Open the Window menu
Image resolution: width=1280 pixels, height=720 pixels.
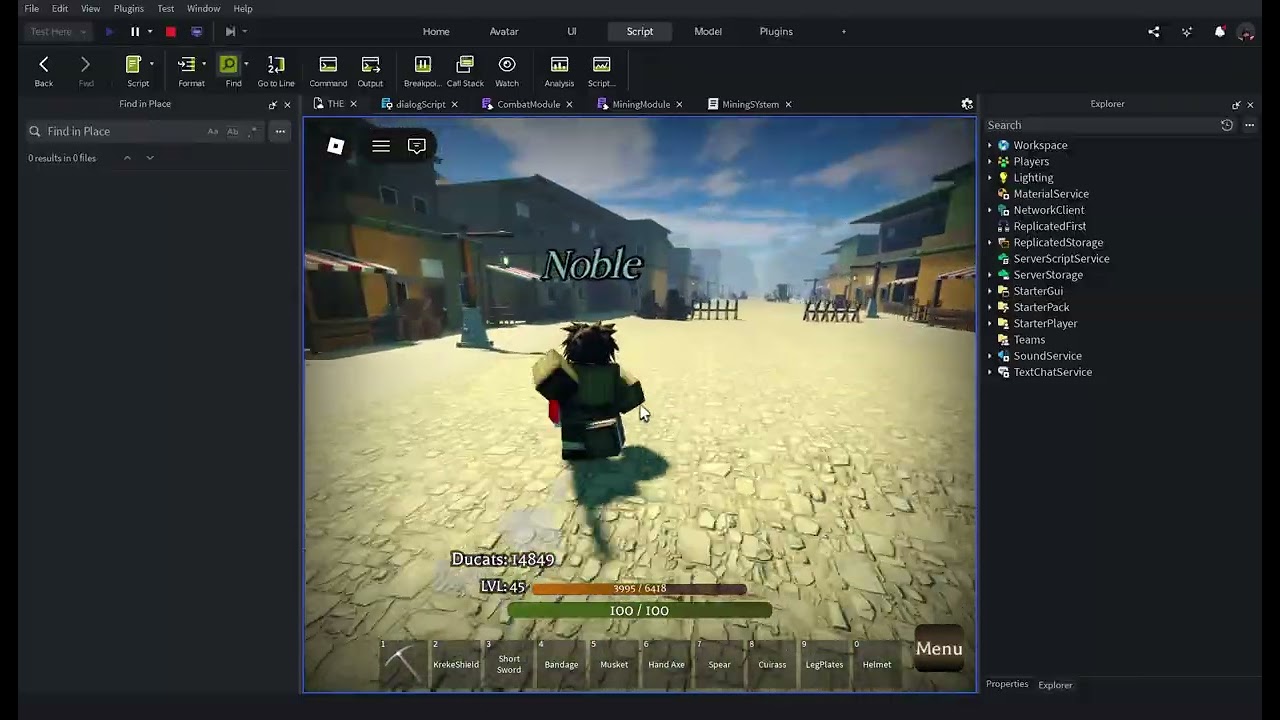[x=203, y=8]
